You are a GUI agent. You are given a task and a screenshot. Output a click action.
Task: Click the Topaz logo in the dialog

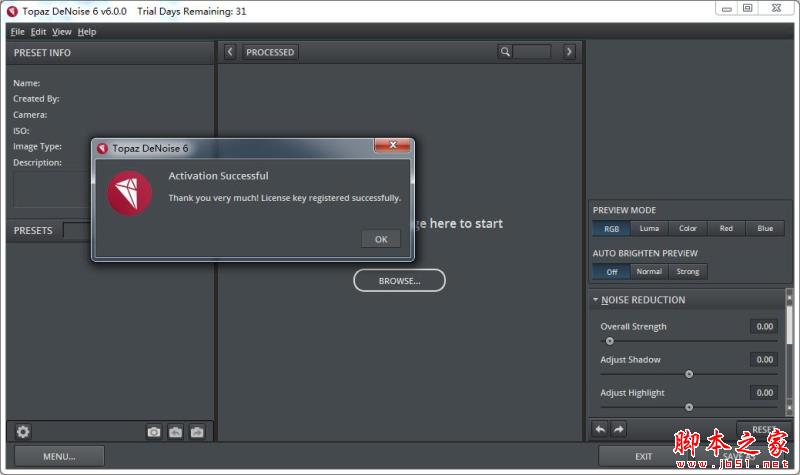coord(129,193)
